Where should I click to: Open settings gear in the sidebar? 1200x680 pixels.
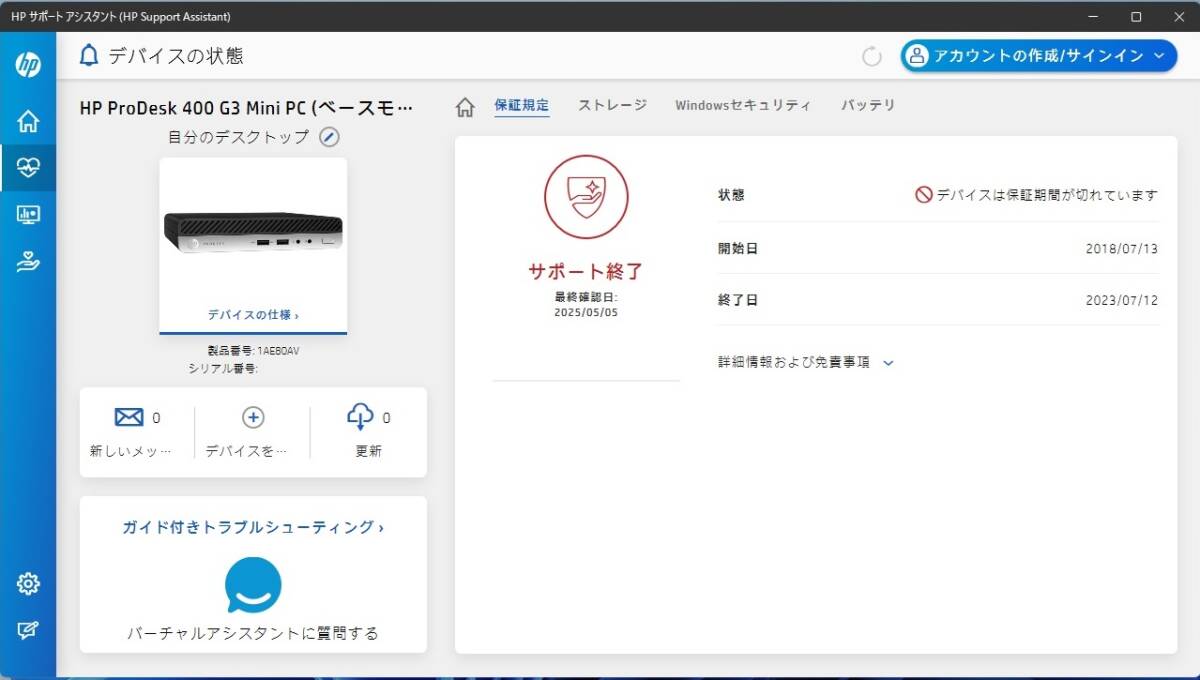[x=28, y=584]
